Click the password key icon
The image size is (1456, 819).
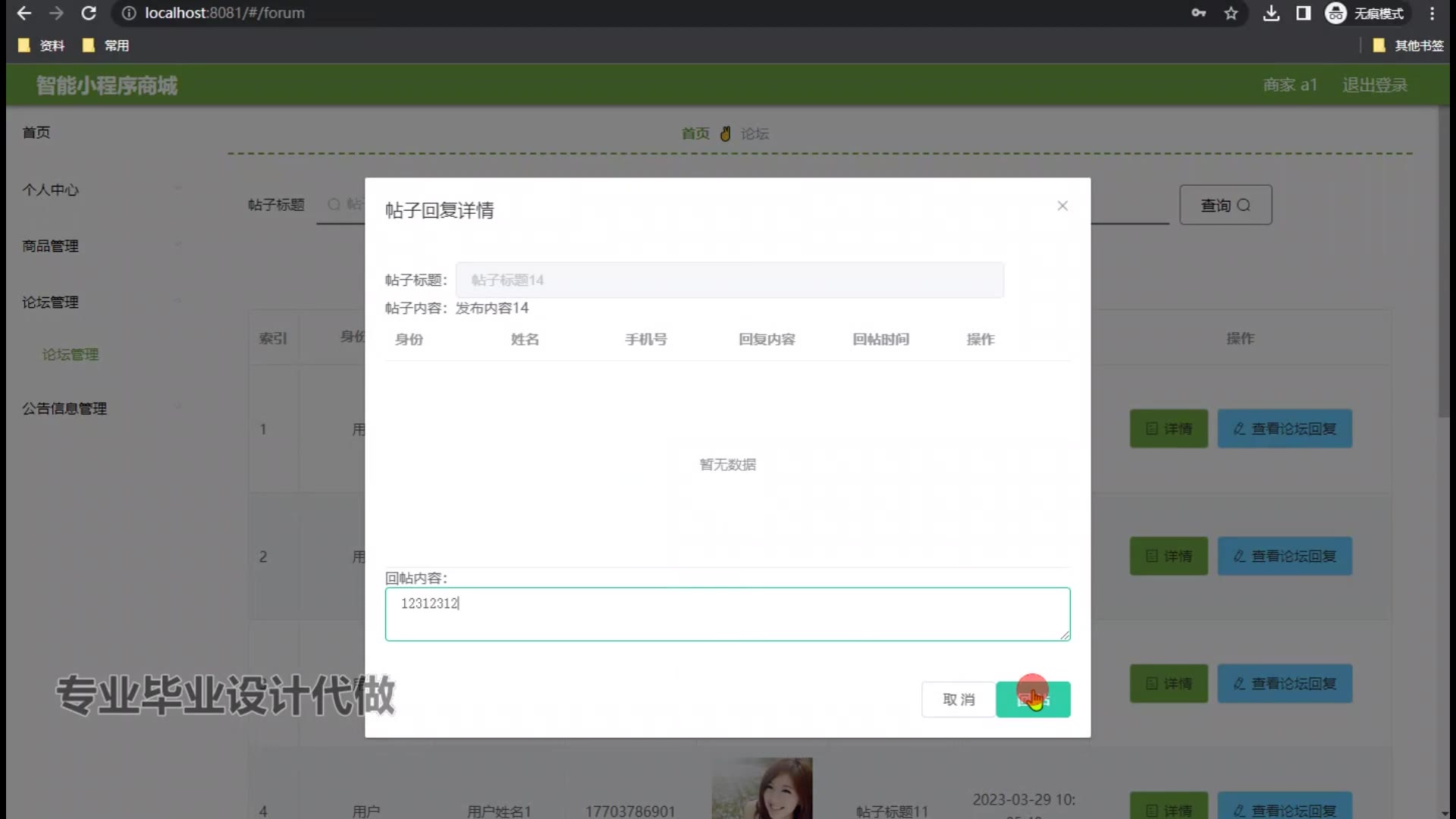point(1198,13)
